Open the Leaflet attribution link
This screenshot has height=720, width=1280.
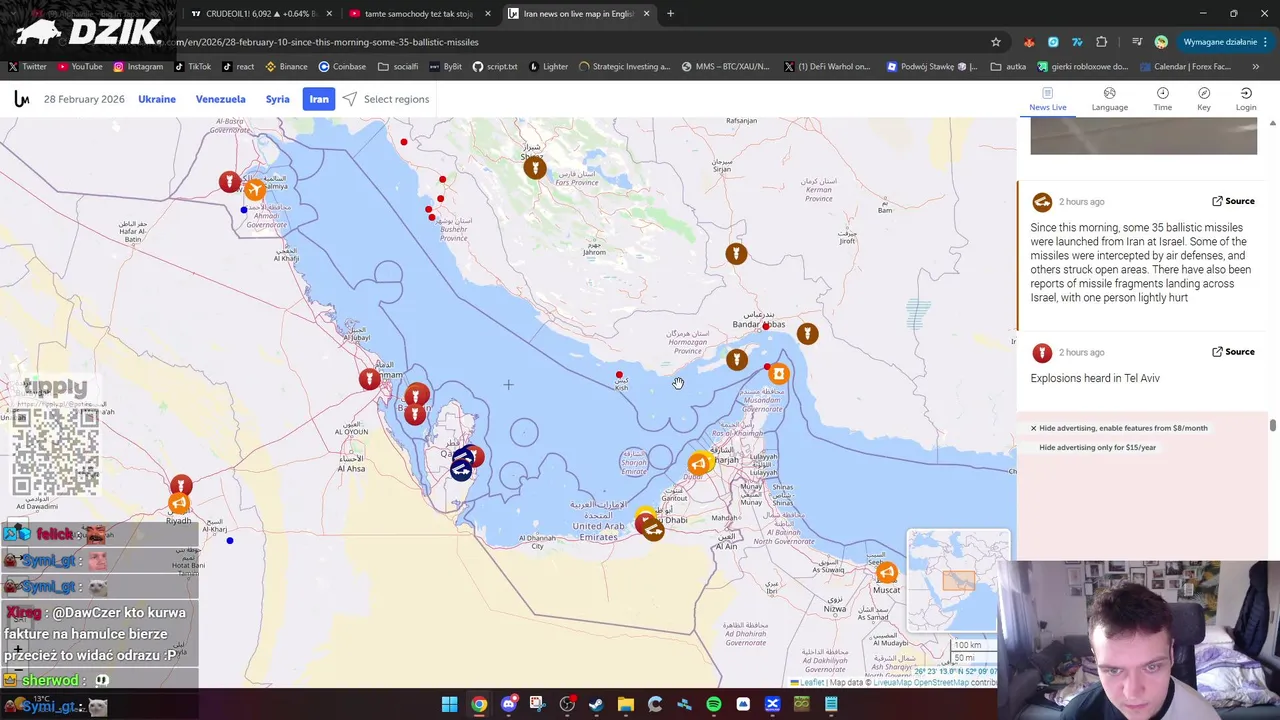(x=808, y=683)
